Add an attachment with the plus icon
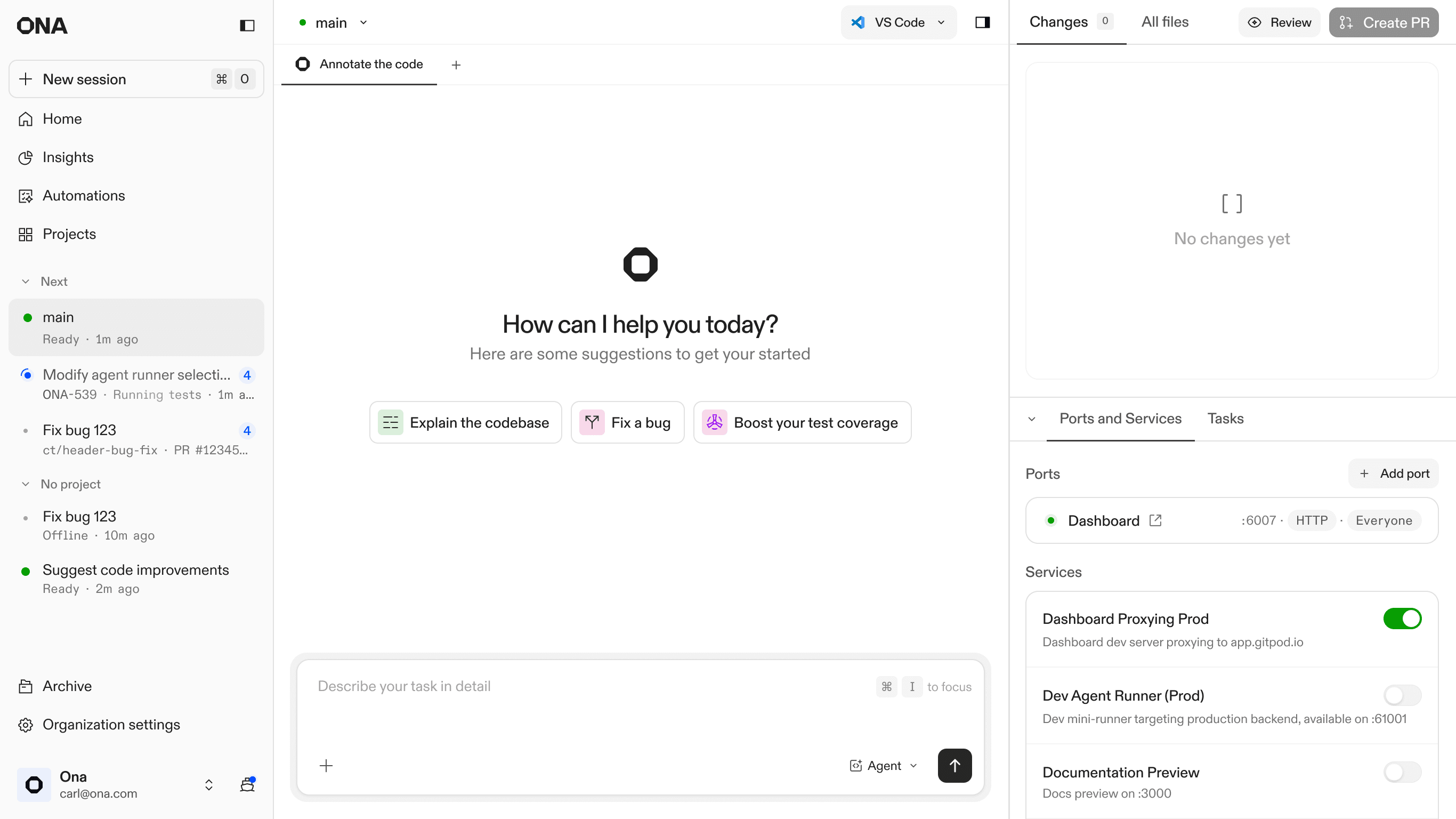The image size is (1456, 819). click(327, 765)
